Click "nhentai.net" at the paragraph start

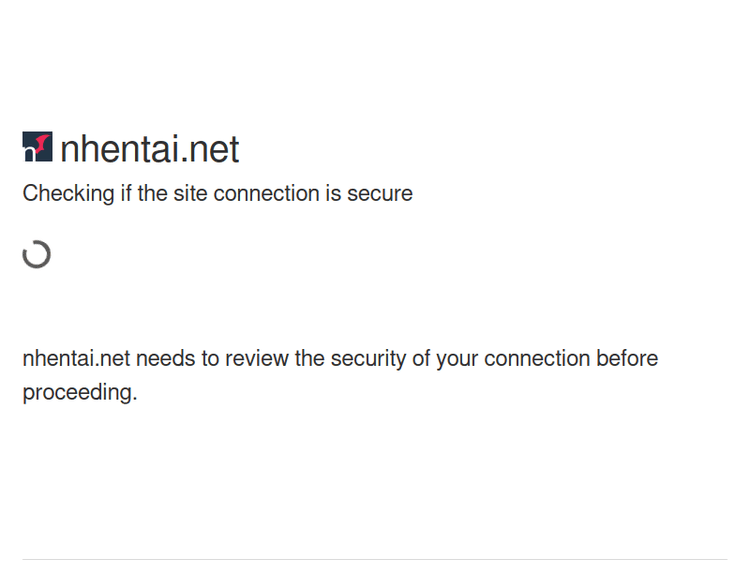pyautogui.click(x=76, y=358)
